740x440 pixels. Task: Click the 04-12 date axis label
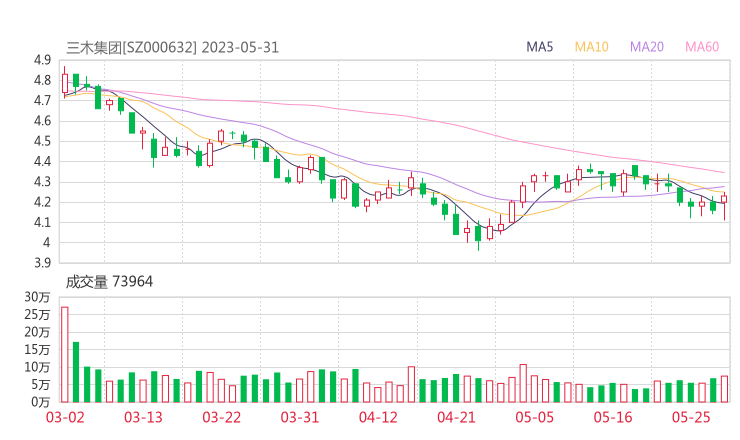pyautogui.click(x=378, y=417)
